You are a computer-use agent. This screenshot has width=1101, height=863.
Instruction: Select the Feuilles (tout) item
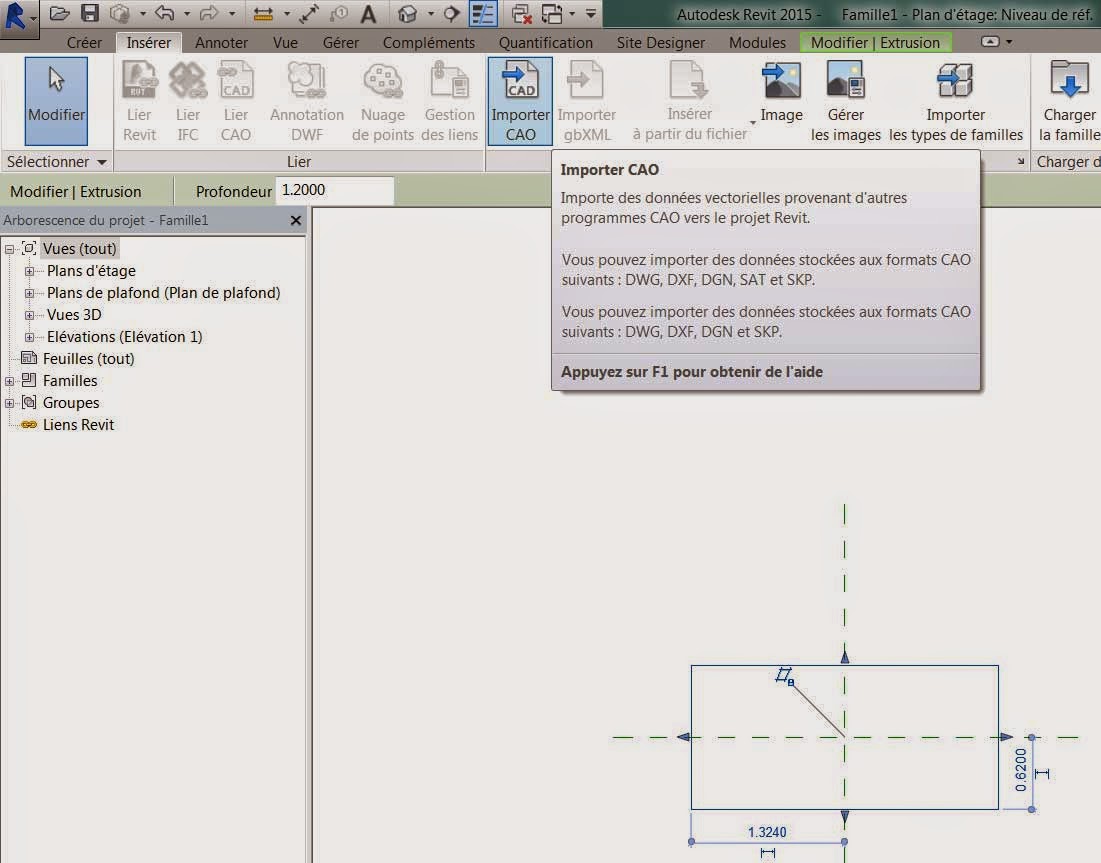(88, 359)
